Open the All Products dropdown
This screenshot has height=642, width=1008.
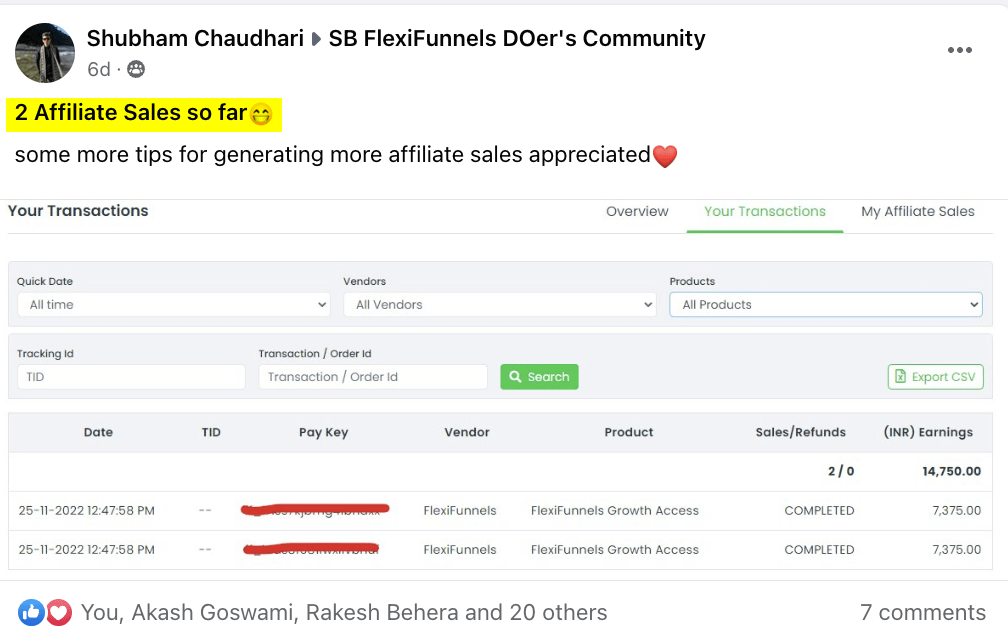(825, 305)
